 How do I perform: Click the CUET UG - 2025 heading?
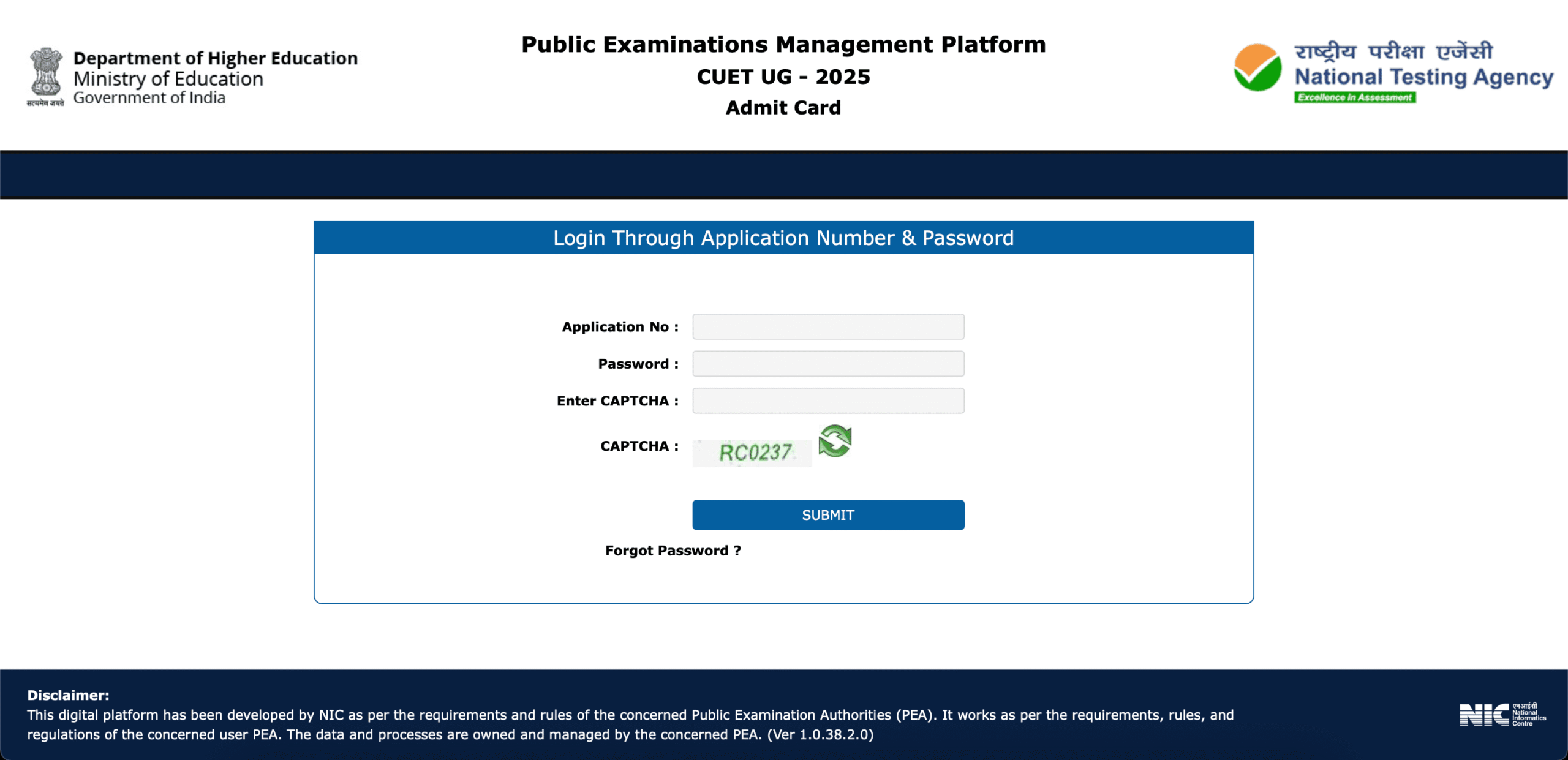(x=783, y=77)
